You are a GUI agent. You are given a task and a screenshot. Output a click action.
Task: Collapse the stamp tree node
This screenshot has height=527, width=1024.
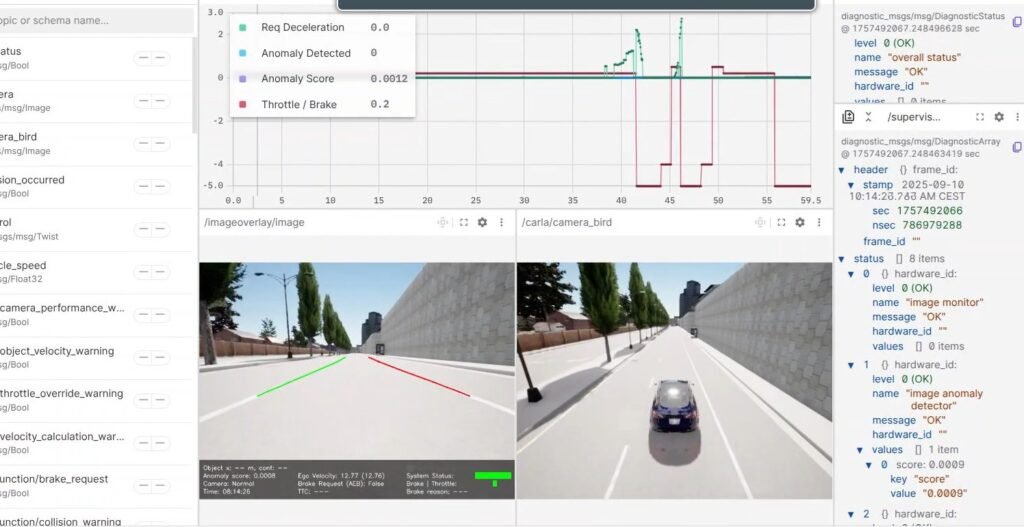[x=851, y=185]
